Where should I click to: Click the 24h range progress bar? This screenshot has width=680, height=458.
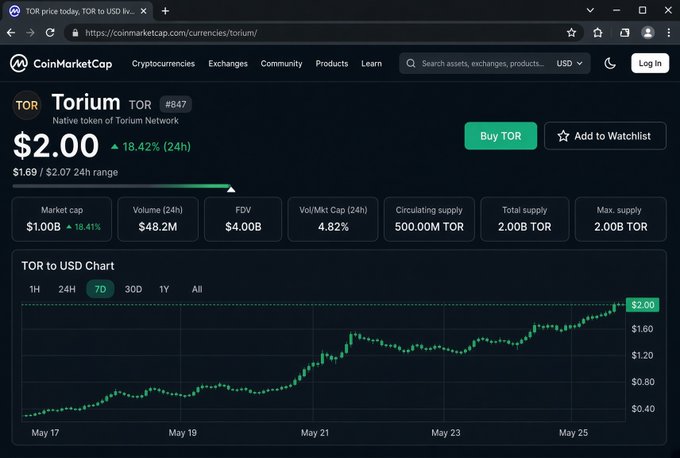[121, 186]
